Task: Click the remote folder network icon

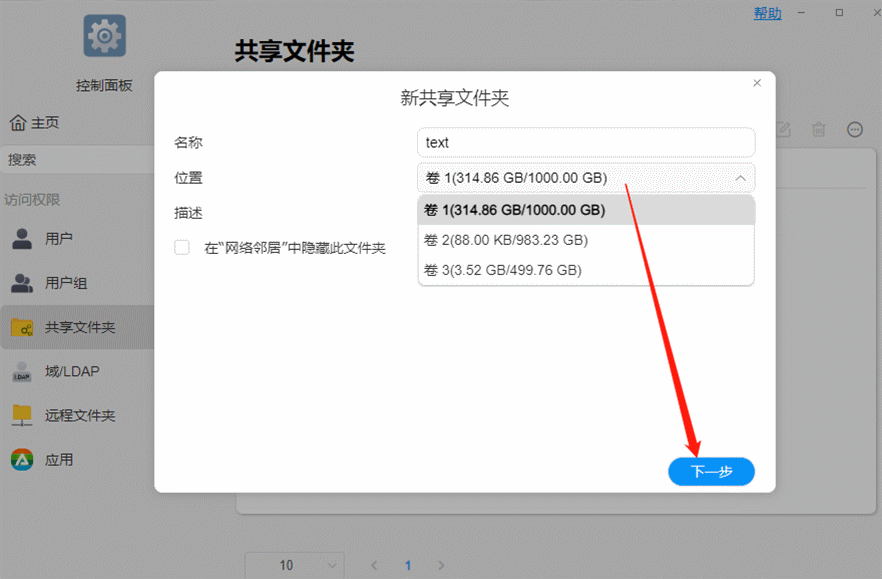Action: [22, 416]
